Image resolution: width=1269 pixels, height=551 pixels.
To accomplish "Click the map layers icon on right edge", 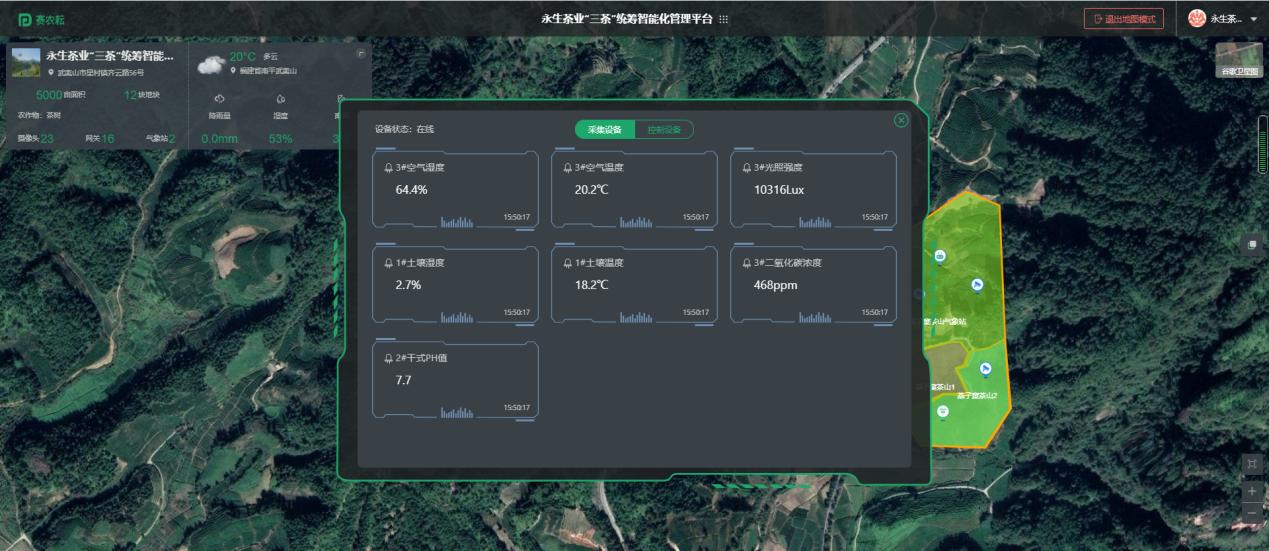I will click(x=1251, y=245).
